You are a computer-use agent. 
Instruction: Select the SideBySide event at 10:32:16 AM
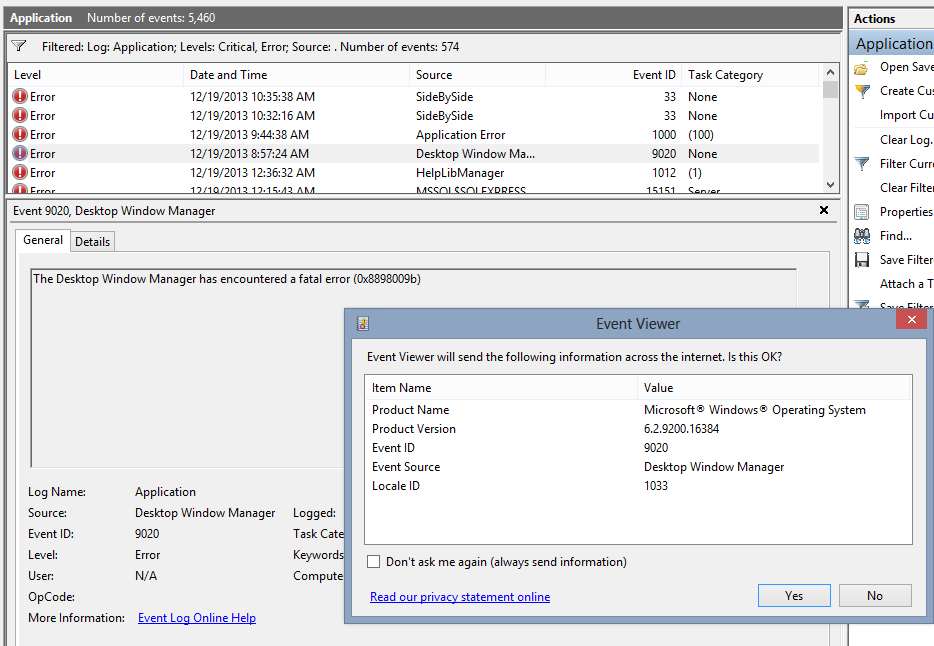click(x=414, y=116)
